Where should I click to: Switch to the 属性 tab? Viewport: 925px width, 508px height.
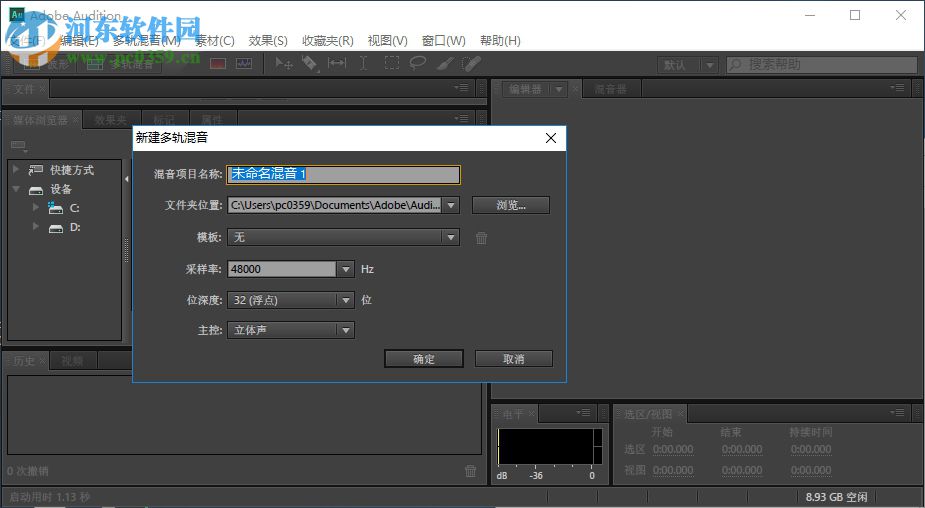coord(212,120)
